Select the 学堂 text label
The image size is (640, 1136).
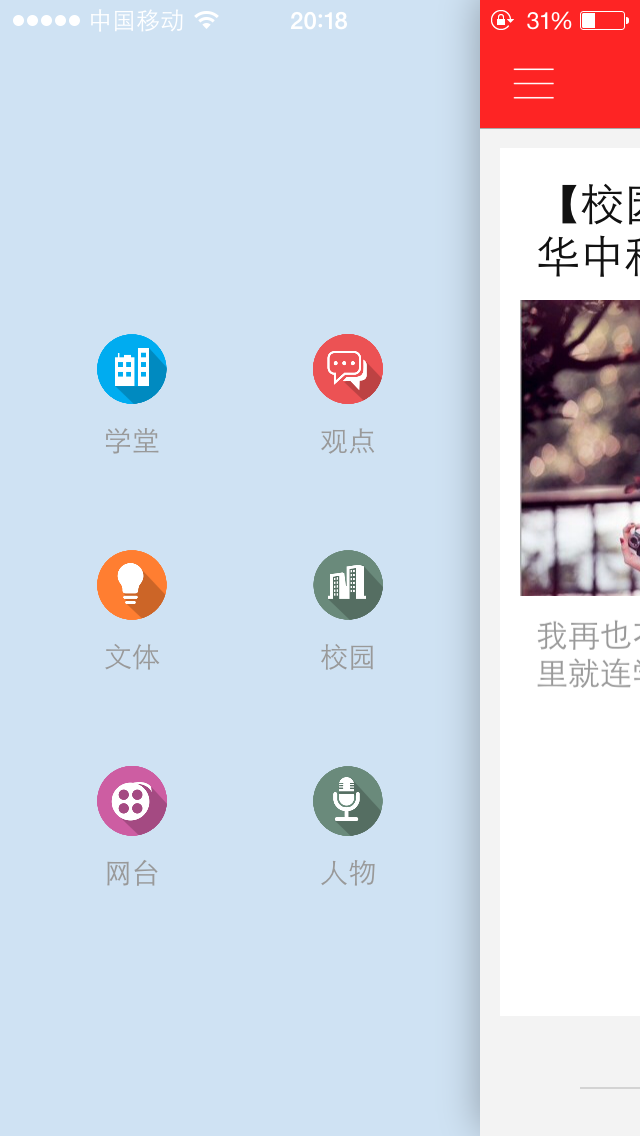[132, 441]
